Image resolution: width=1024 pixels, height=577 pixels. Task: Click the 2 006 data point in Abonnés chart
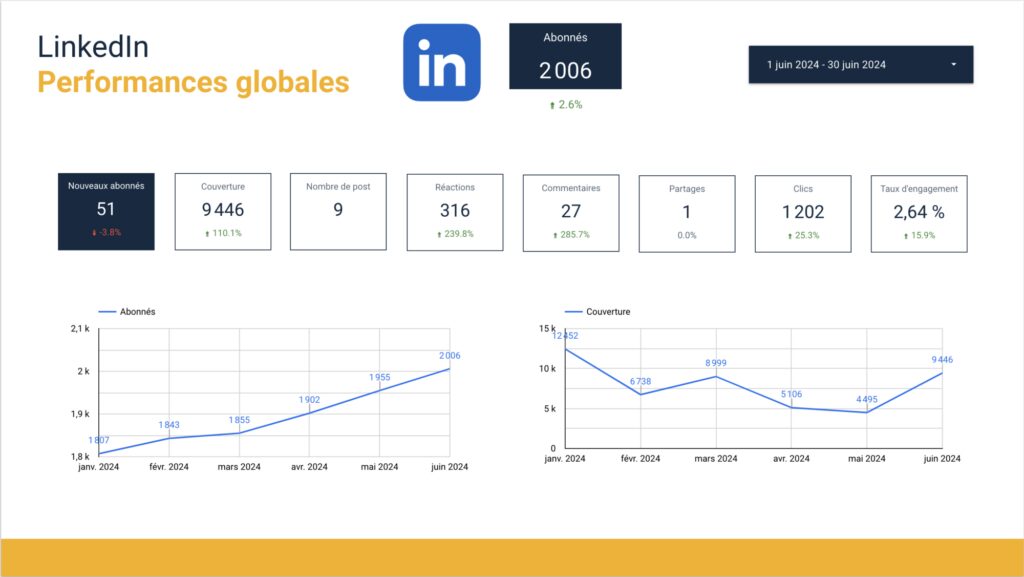(x=449, y=369)
